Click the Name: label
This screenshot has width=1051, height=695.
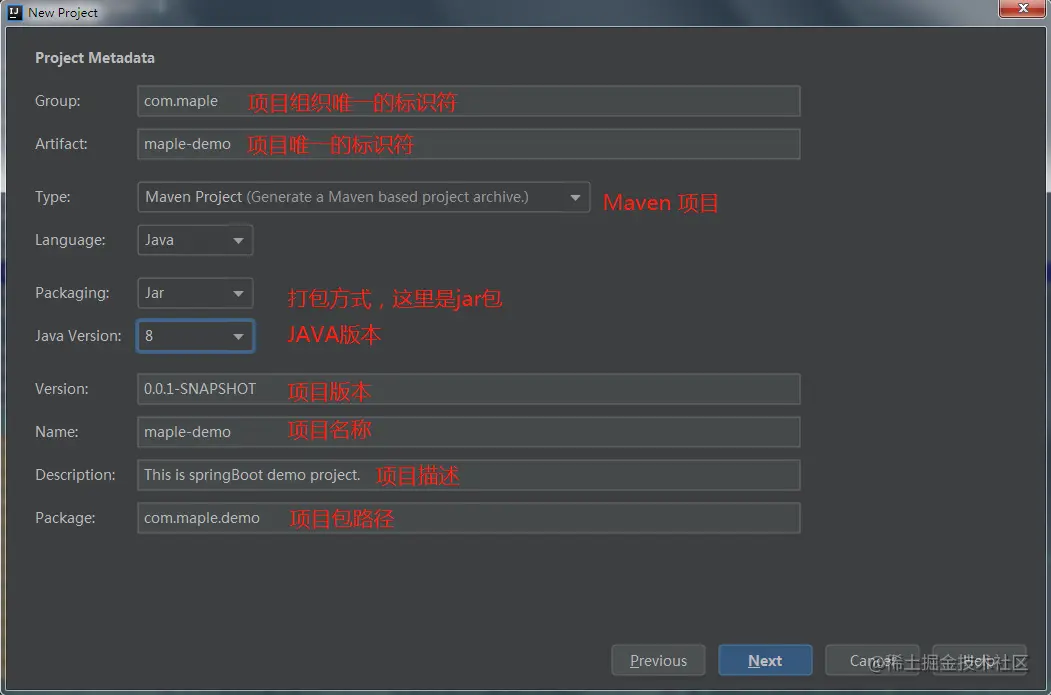click(57, 432)
